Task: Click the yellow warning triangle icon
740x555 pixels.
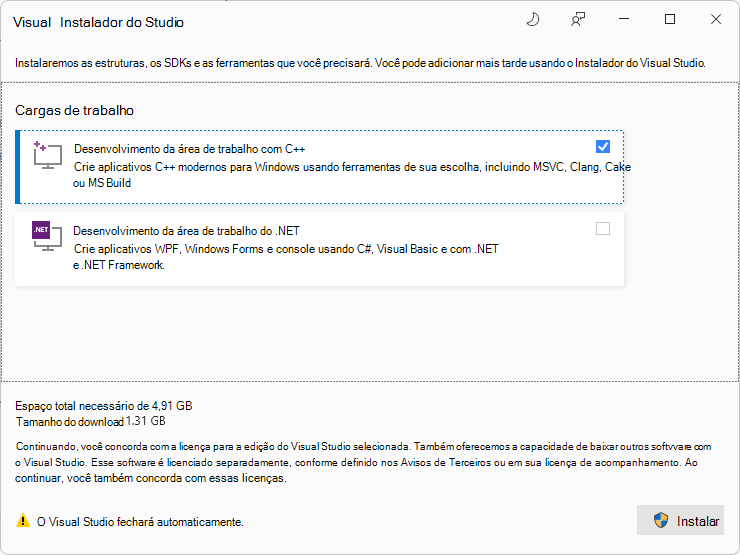Action: pyautogui.click(x=23, y=521)
